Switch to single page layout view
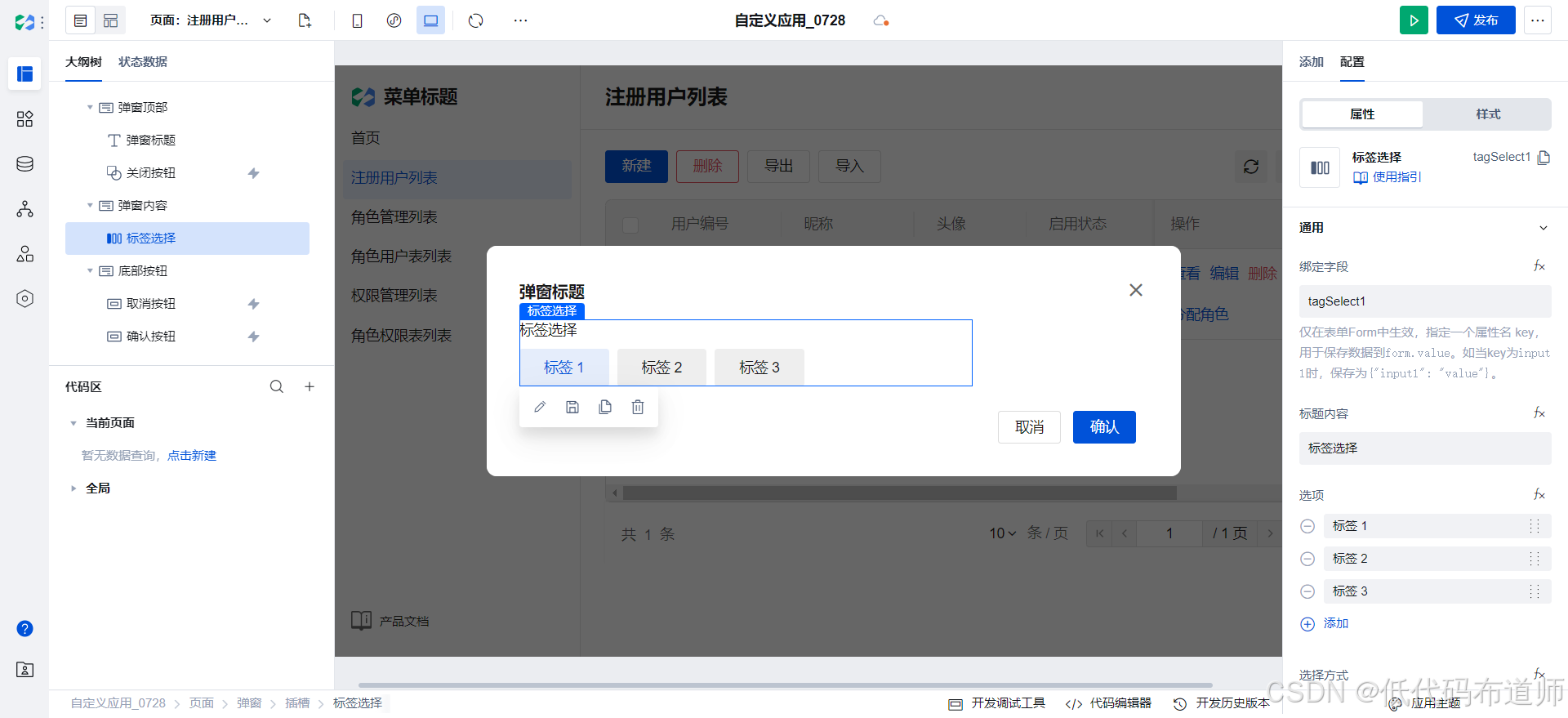 click(x=80, y=20)
